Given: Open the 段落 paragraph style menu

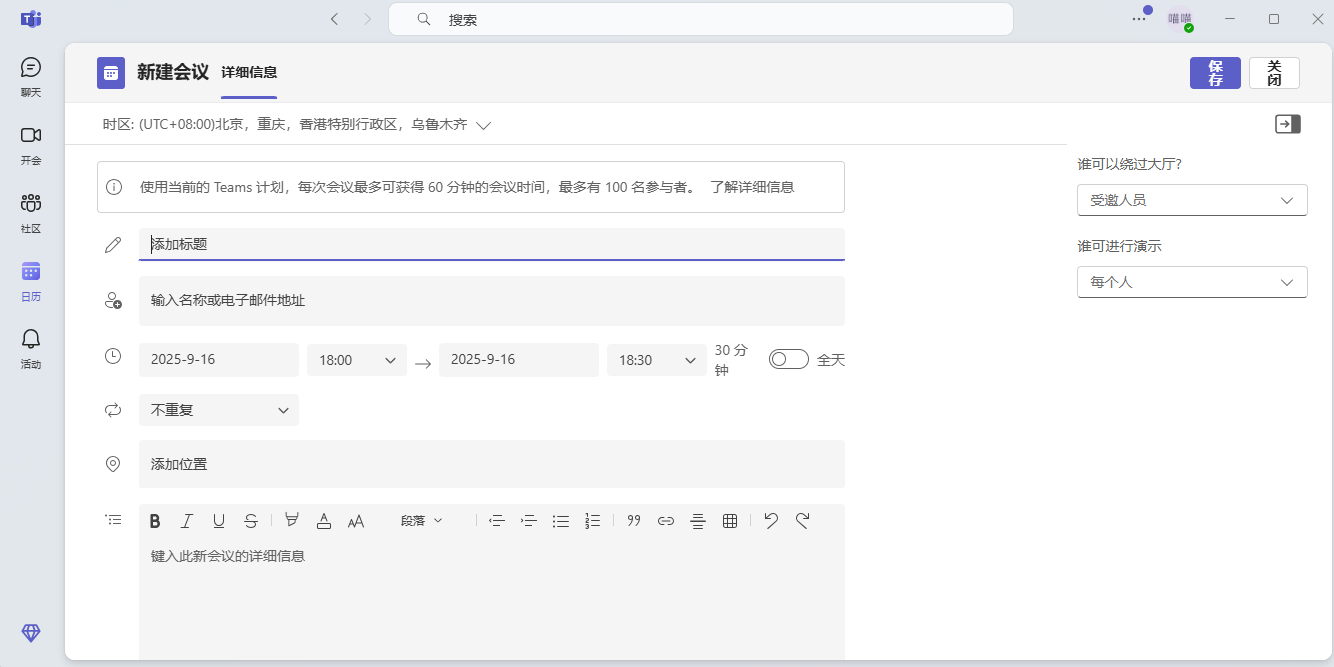Looking at the screenshot, I should click(x=420, y=520).
